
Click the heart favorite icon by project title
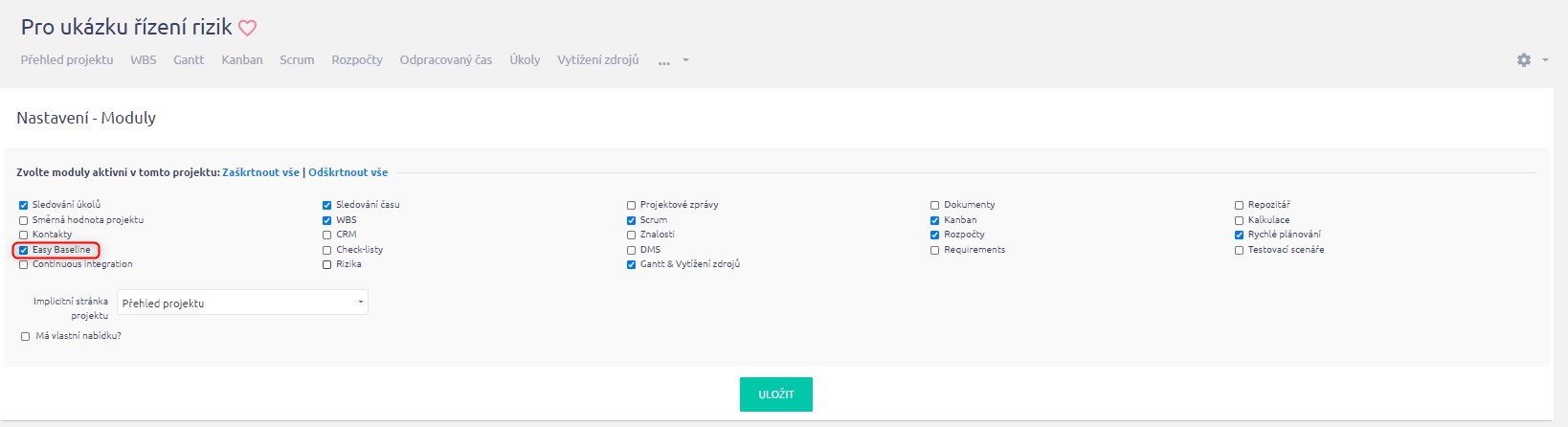pos(247,29)
